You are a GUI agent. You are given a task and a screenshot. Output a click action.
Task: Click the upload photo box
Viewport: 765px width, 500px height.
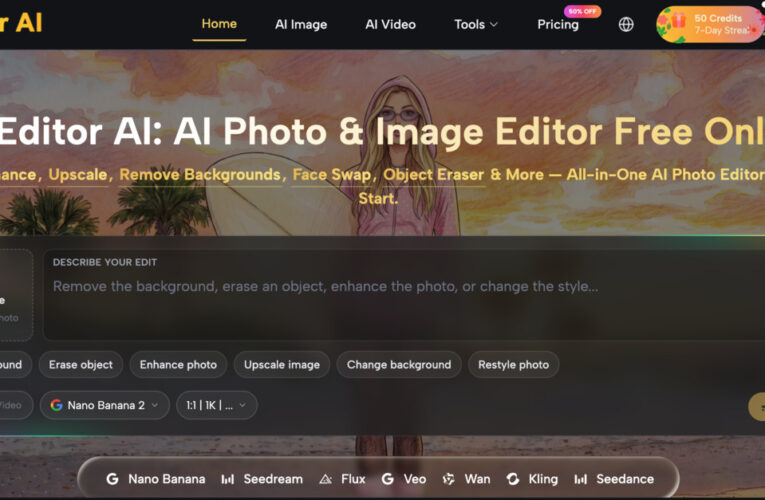click(x=16, y=295)
